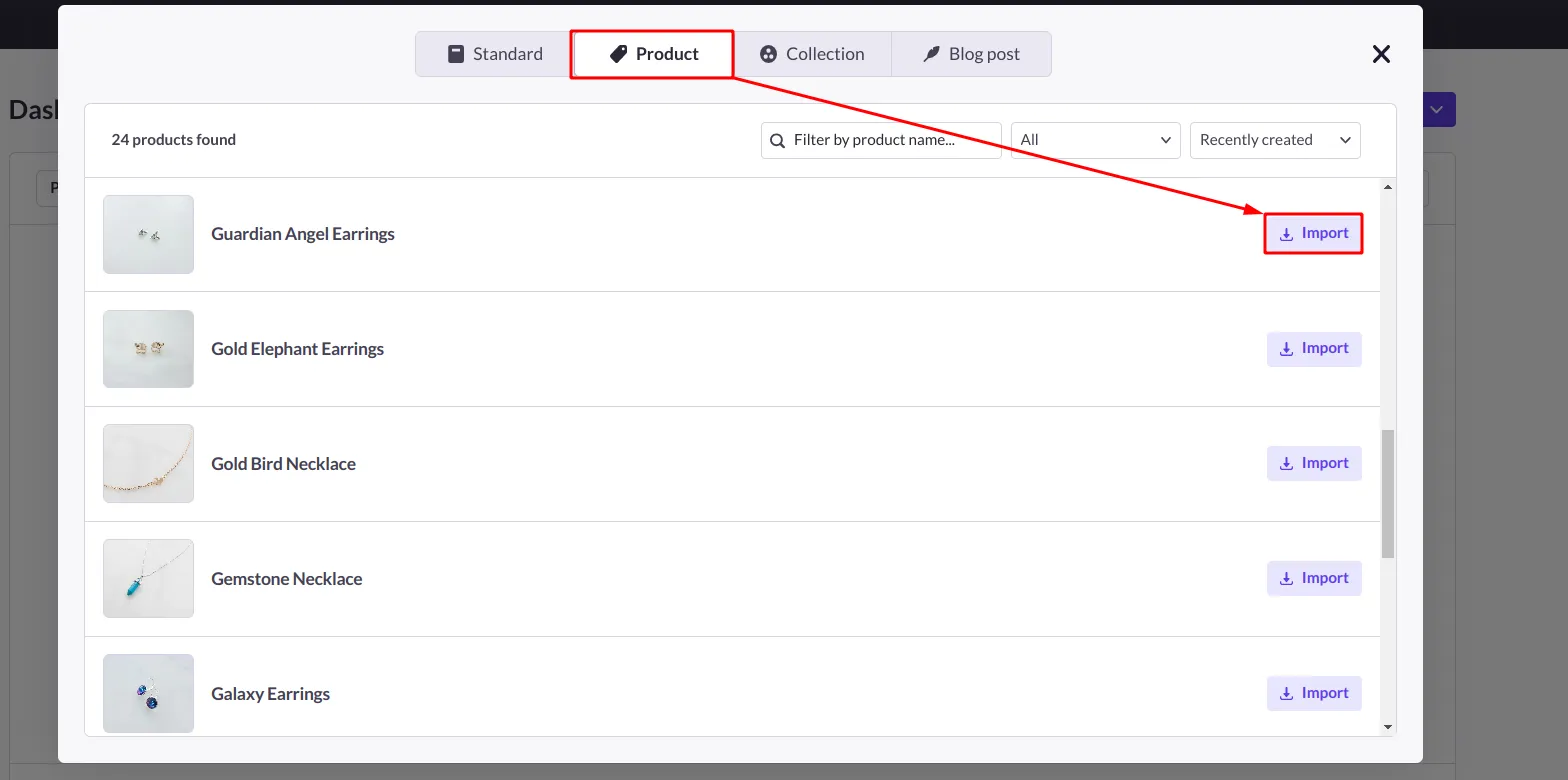Click Galaxy Earrings thumbnail
Screen dimensions: 1568x780
[148, 693]
